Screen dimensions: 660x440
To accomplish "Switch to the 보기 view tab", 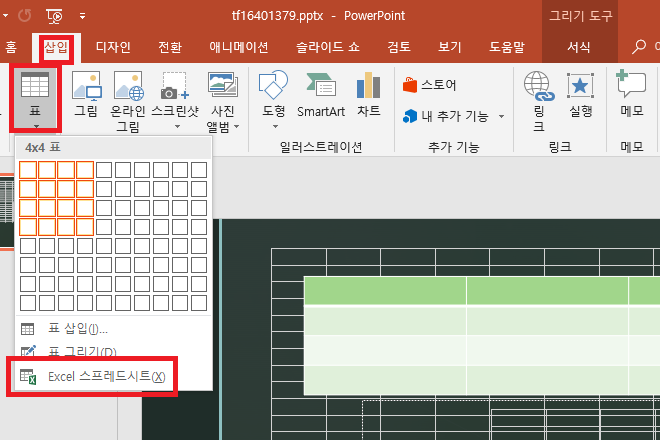I will (450, 47).
